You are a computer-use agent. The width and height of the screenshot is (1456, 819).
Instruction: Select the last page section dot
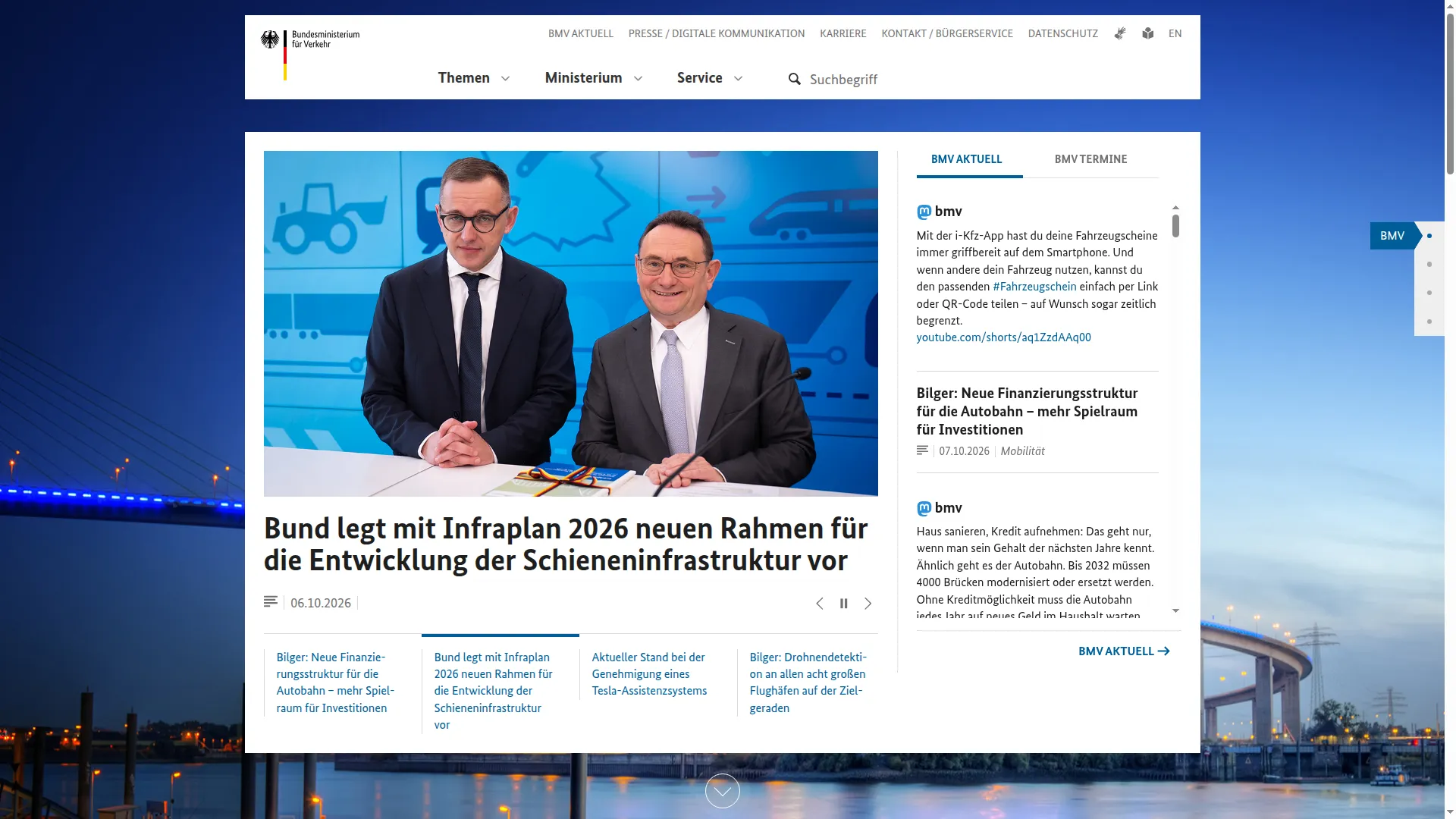click(1429, 322)
